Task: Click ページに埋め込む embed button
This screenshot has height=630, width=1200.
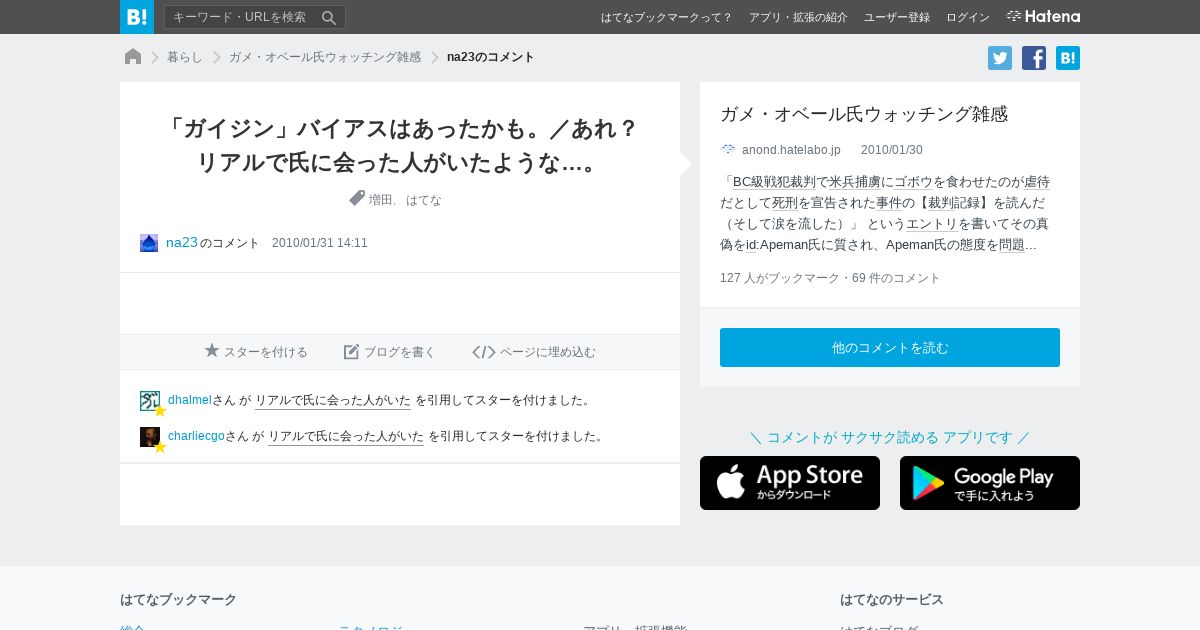Action: click(534, 352)
